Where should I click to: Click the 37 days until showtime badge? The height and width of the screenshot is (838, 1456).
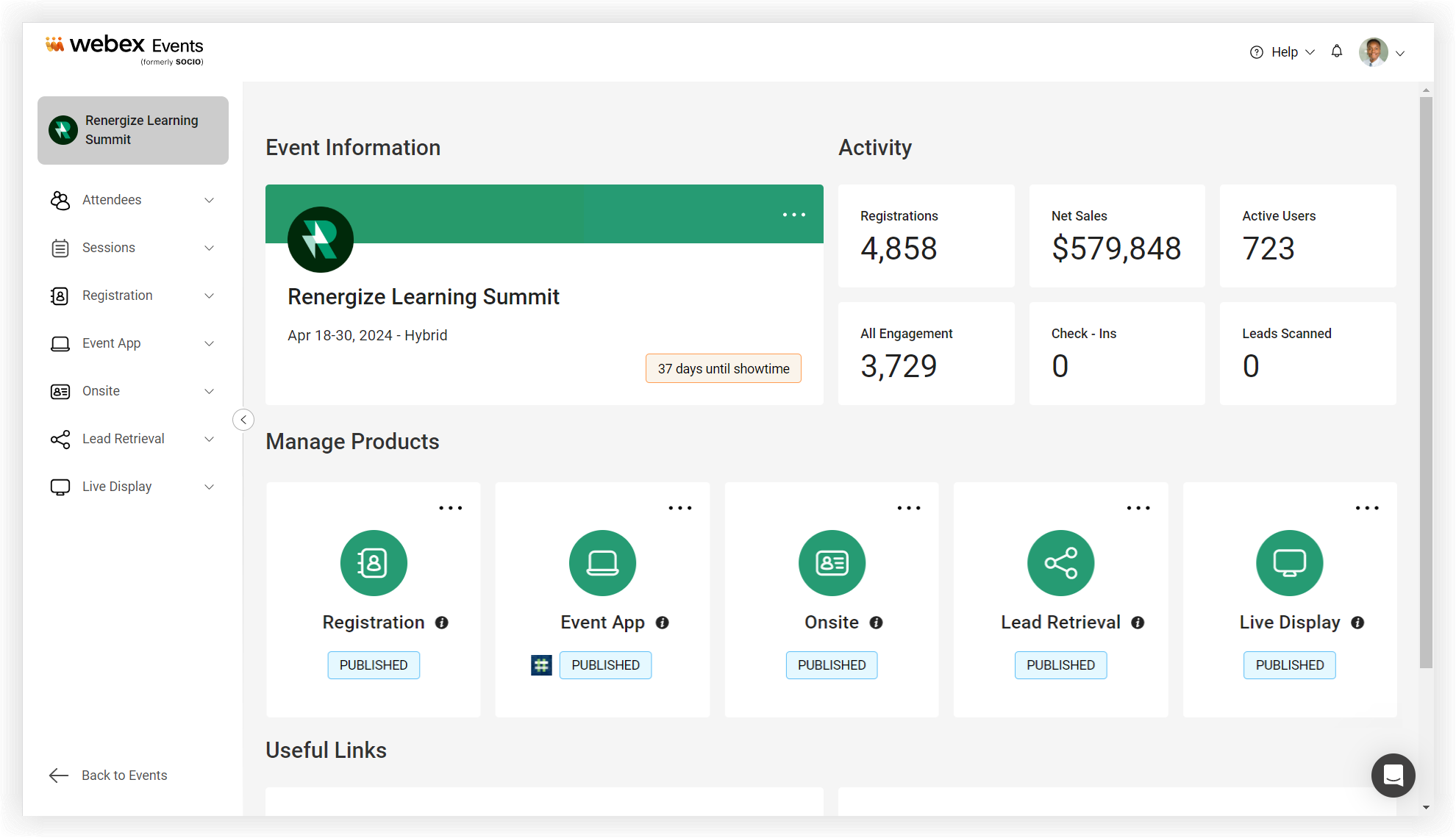click(x=724, y=368)
